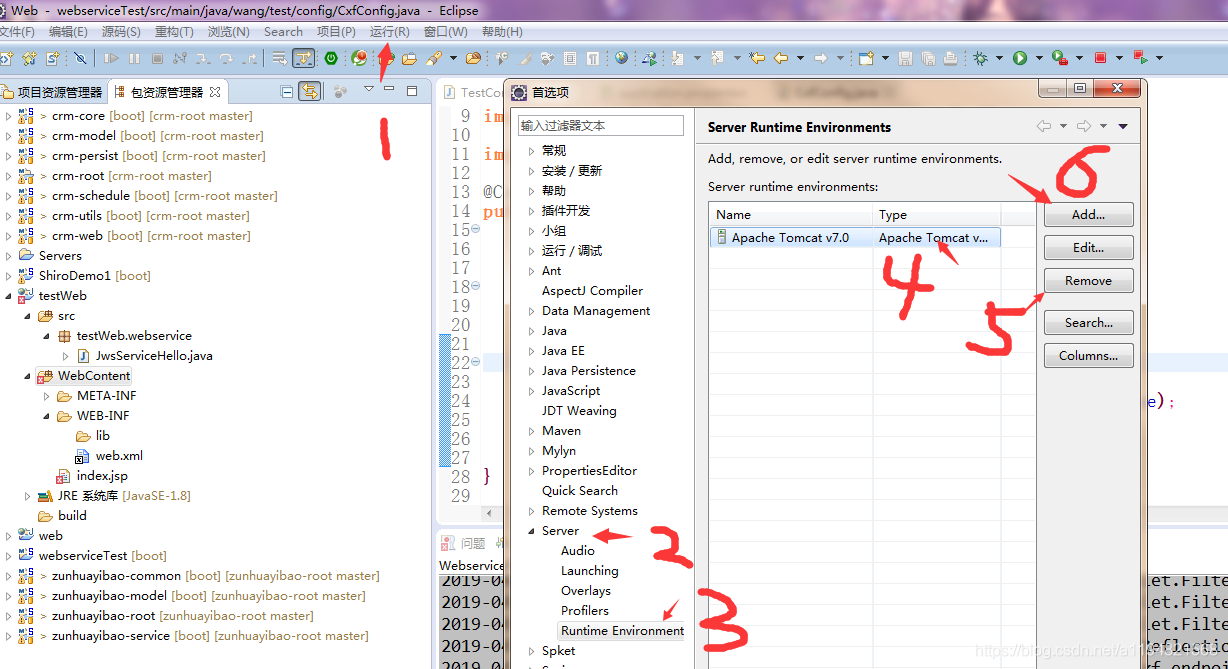This screenshot has width=1228, height=669.
Task: Select Quick Search preferences entry
Action: (x=580, y=491)
